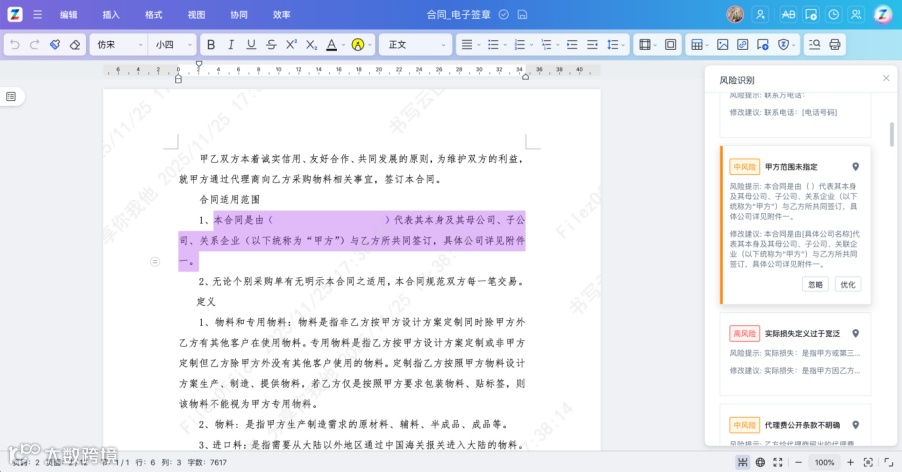This screenshot has width=902, height=472.
Task: Click the save disk icon beside the title
Action: [x=522, y=14]
